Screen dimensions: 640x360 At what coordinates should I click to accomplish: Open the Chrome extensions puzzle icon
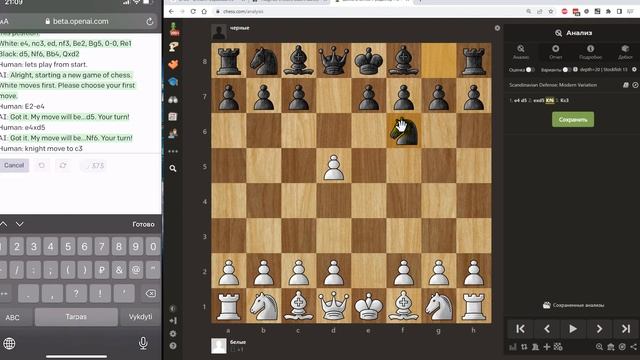[x=608, y=11]
